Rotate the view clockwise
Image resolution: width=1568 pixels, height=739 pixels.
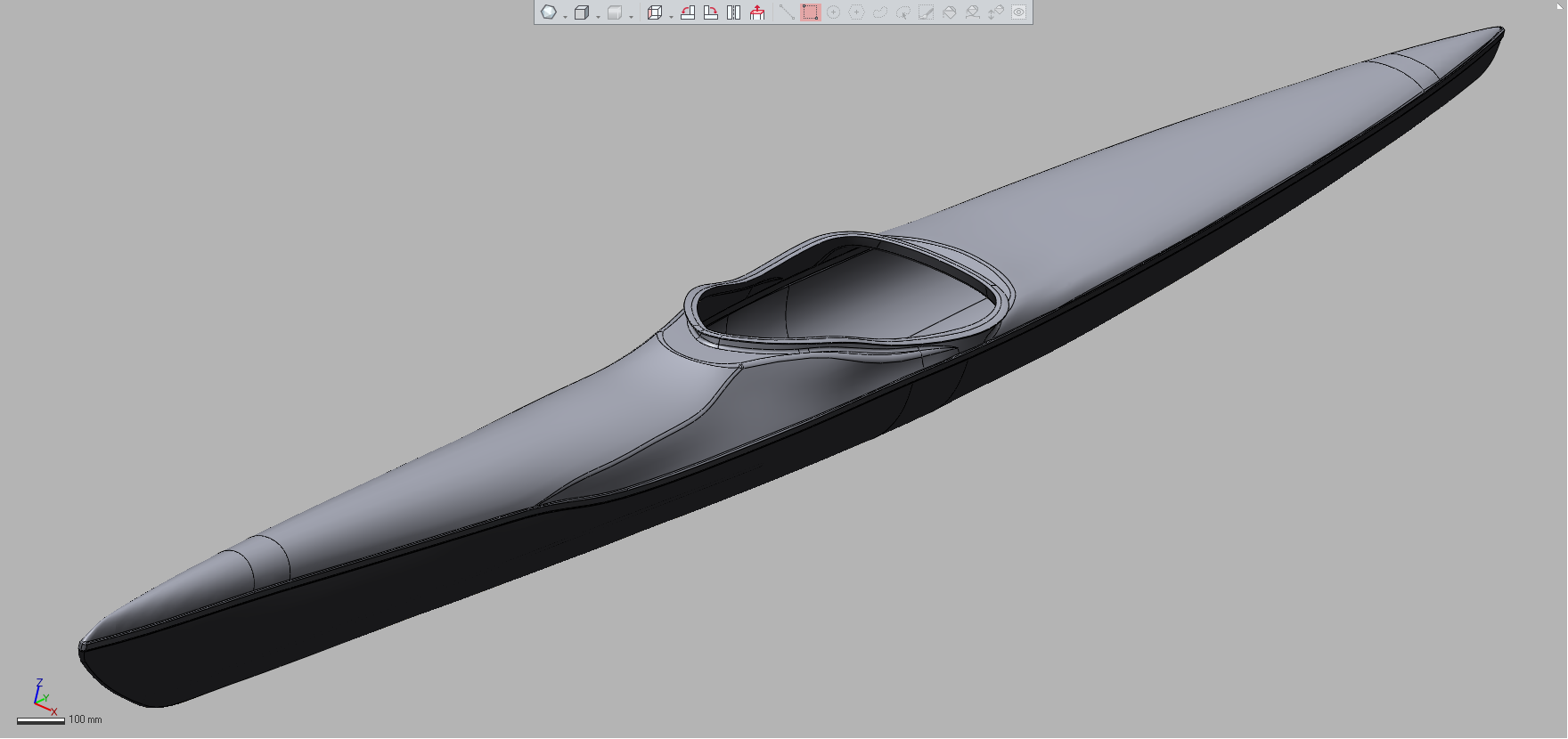pyautogui.click(x=711, y=12)
